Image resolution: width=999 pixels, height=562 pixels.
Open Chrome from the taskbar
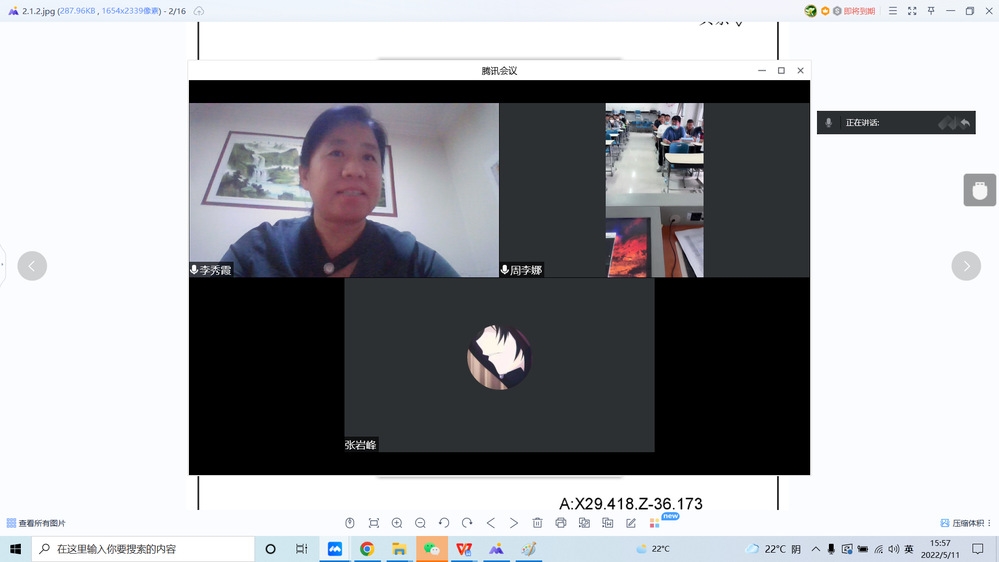(x=367, y=549)
